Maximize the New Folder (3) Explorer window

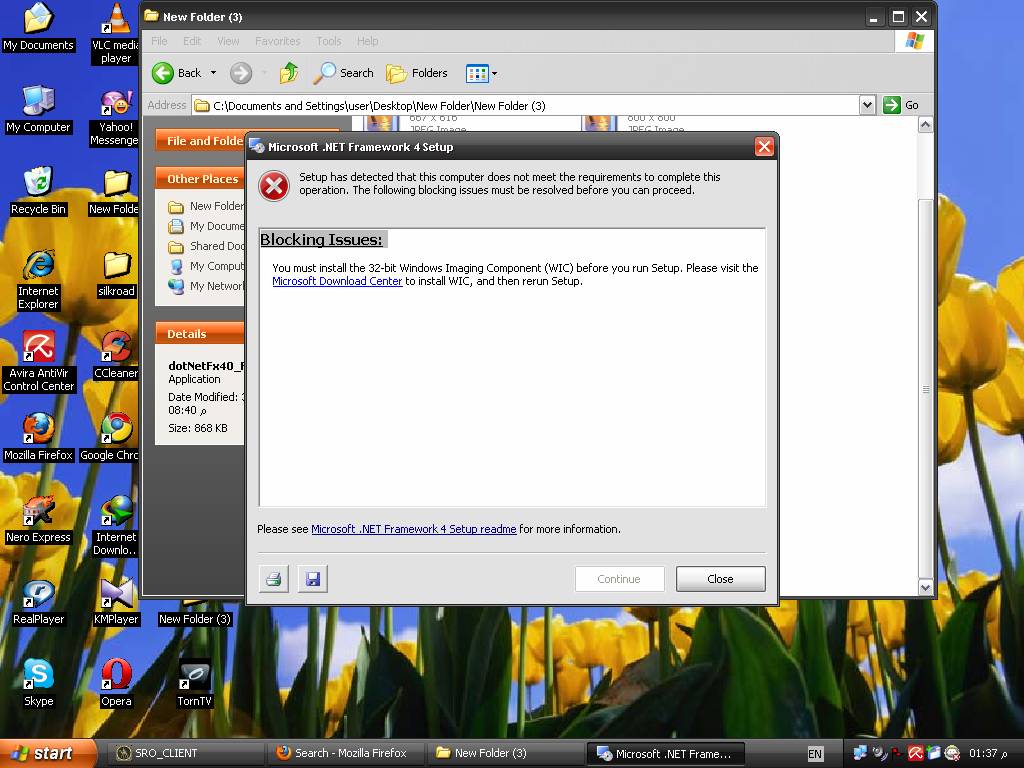tap(898, 17)
